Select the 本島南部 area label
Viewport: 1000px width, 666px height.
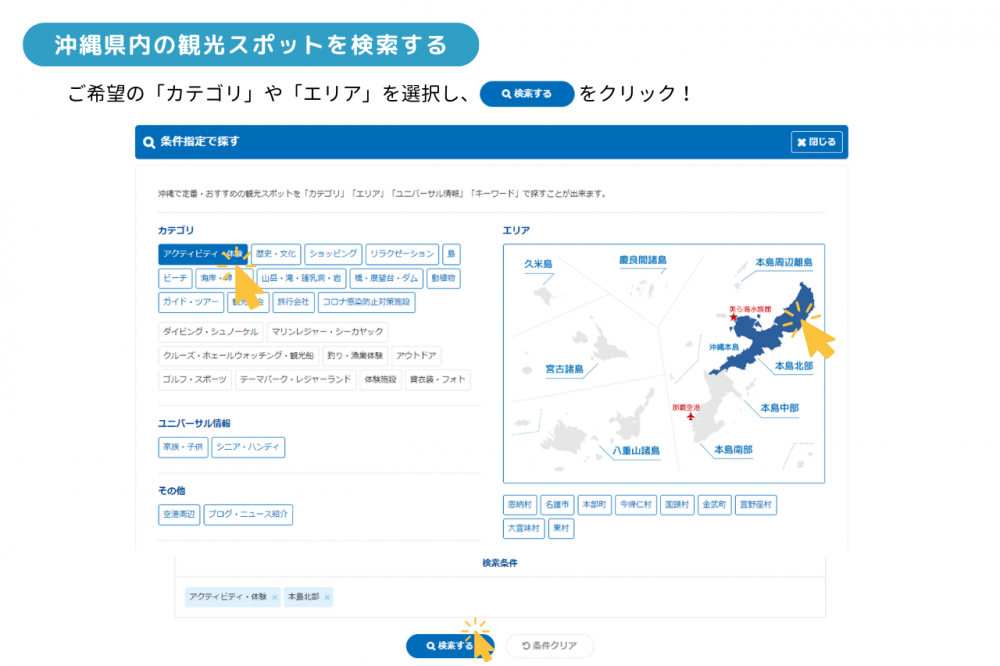tap(740, 450)
